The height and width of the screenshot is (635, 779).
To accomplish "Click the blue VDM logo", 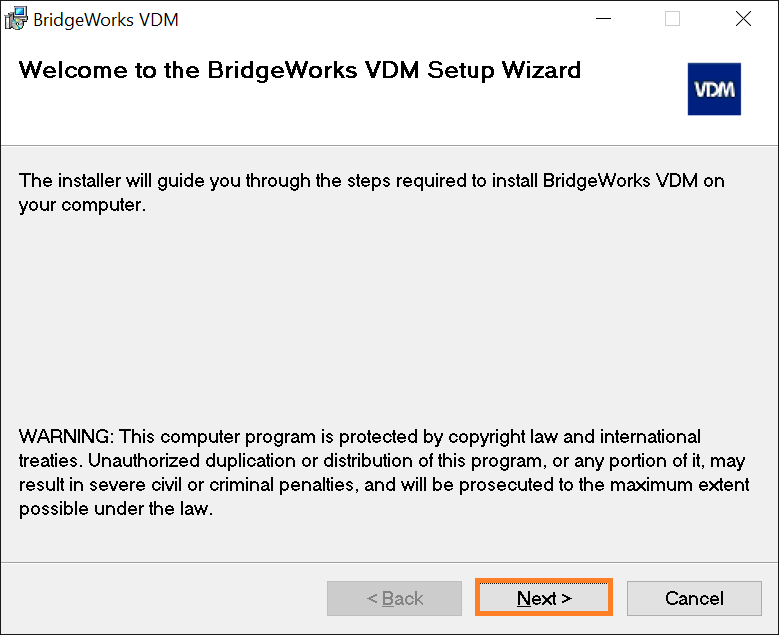I will (714, 89).
